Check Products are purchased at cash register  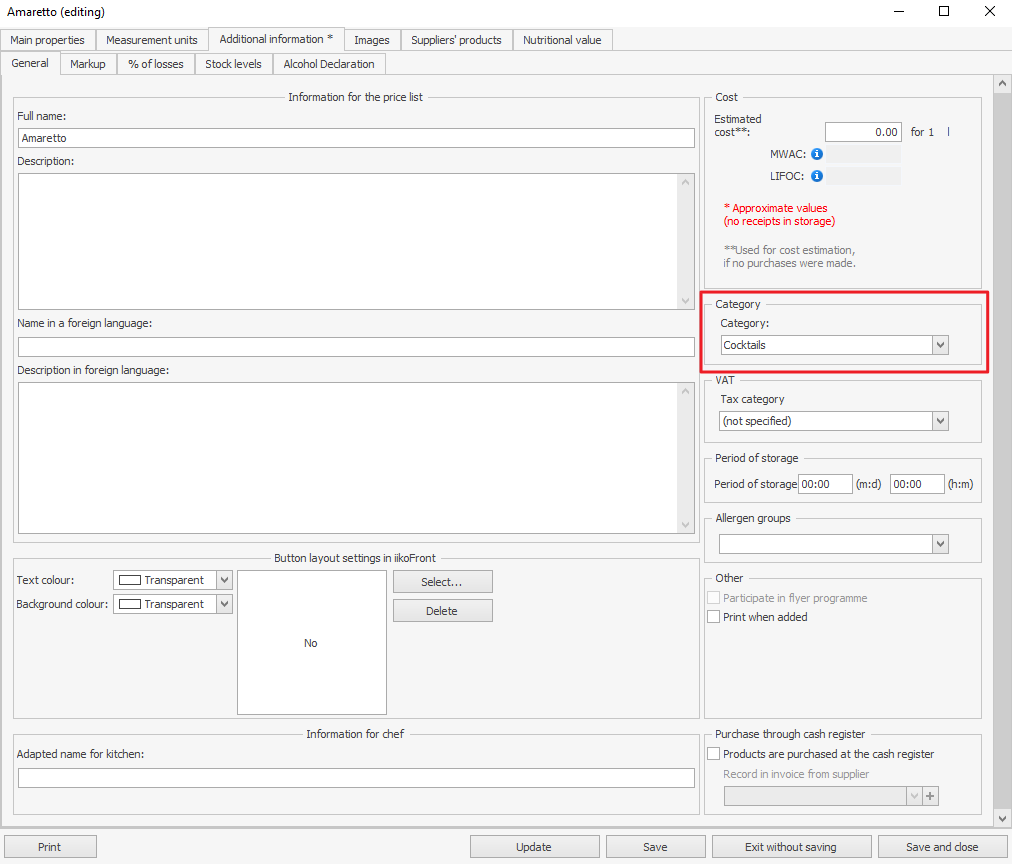click(x=714, y=754)
